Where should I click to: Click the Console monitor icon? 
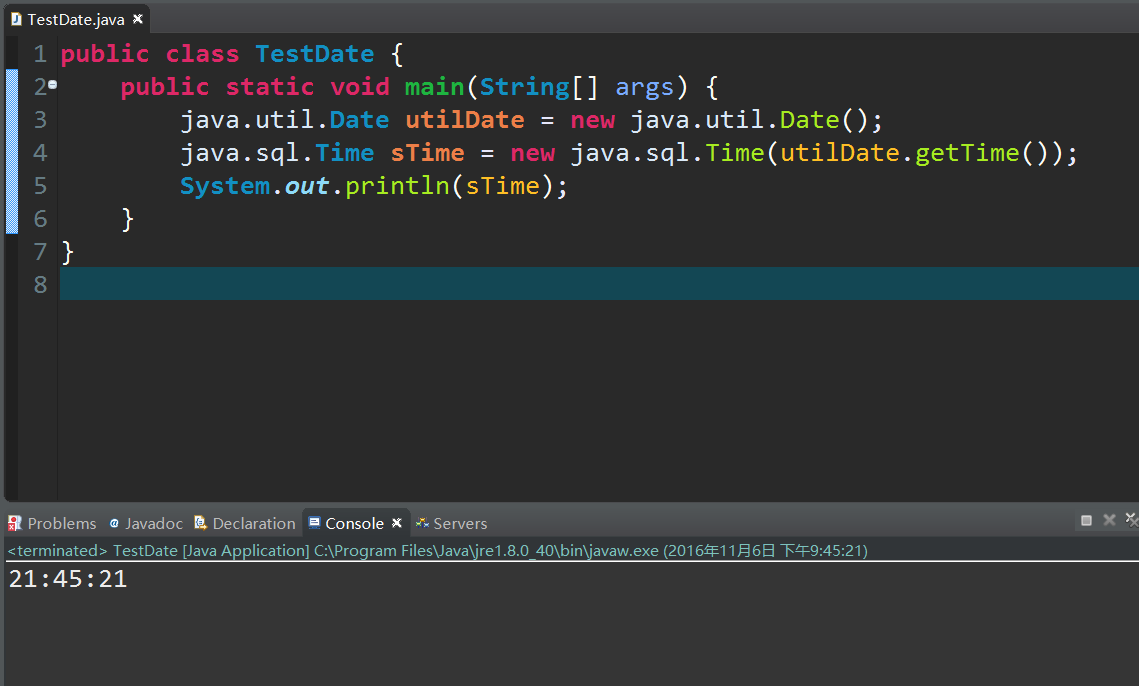point(315,522)
